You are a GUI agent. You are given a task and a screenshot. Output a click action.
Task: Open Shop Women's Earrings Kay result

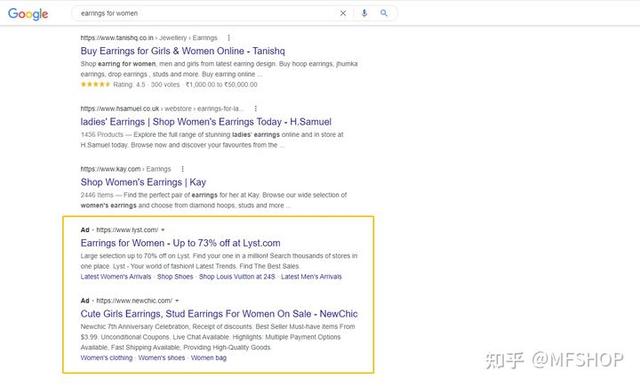pos(143,182)
